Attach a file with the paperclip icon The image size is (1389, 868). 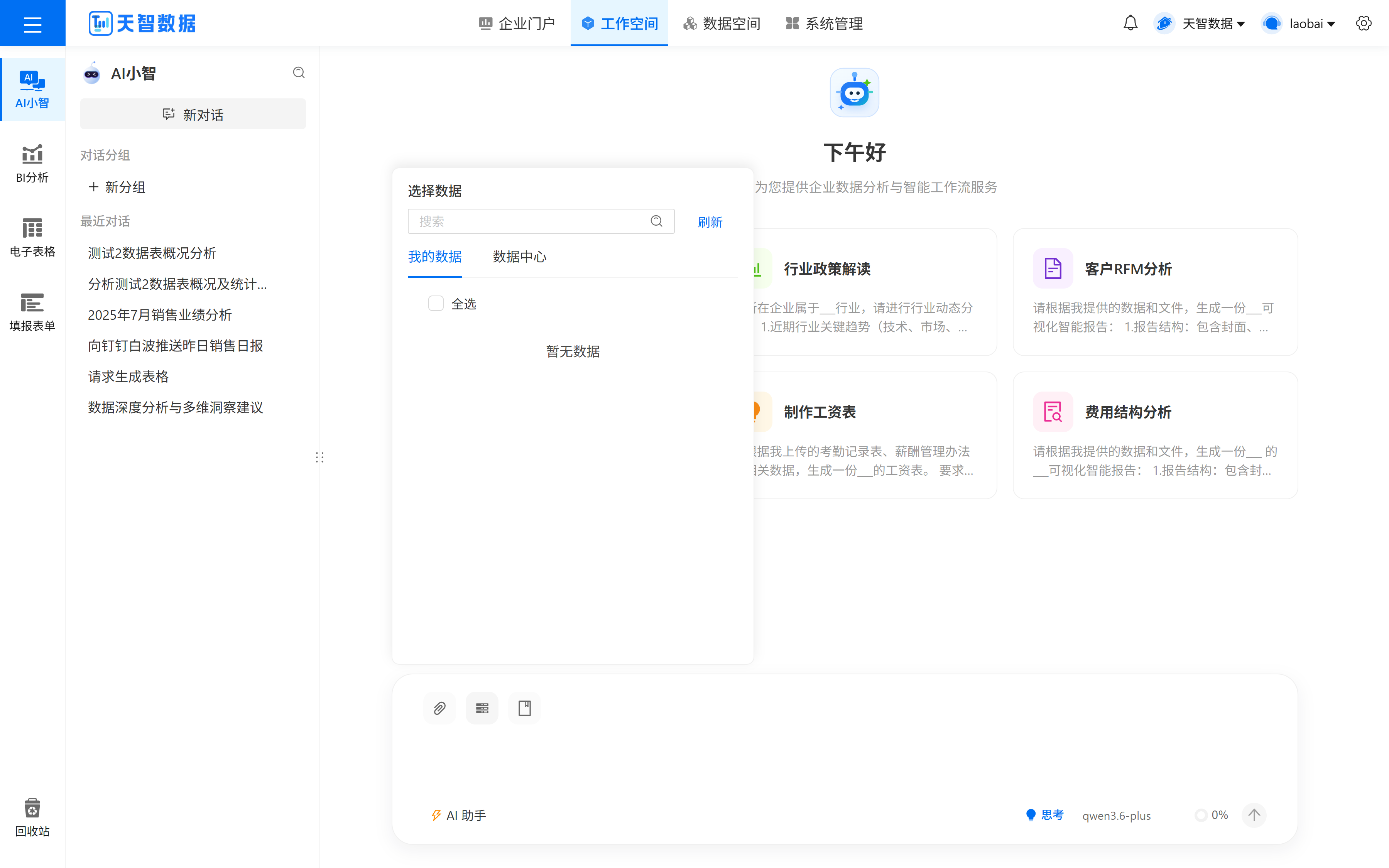click(440, 708)
